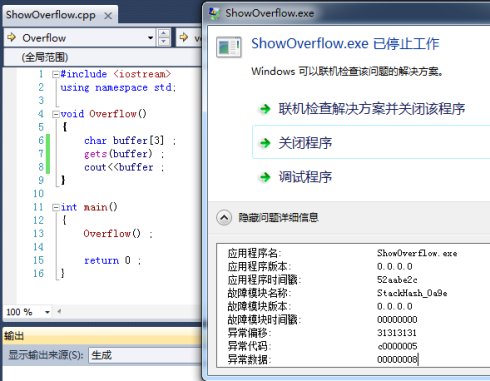Collapse the int main() function block

click(x=56, y=208)
